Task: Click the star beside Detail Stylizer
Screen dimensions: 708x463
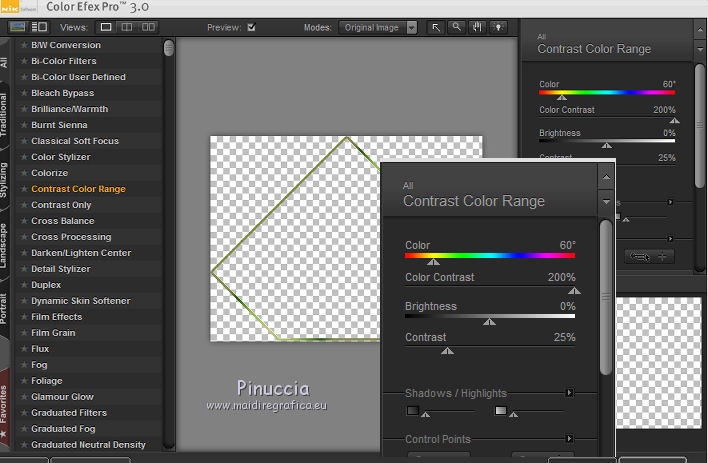Action: click(x=24, y=269)
